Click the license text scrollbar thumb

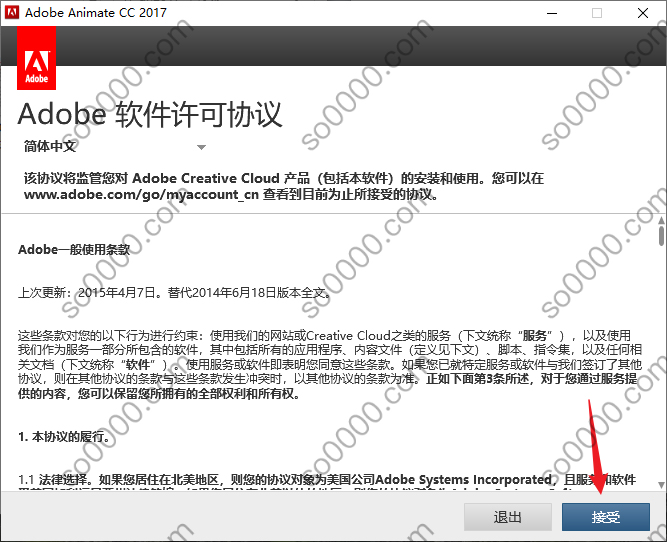click(x=661, y=235)
